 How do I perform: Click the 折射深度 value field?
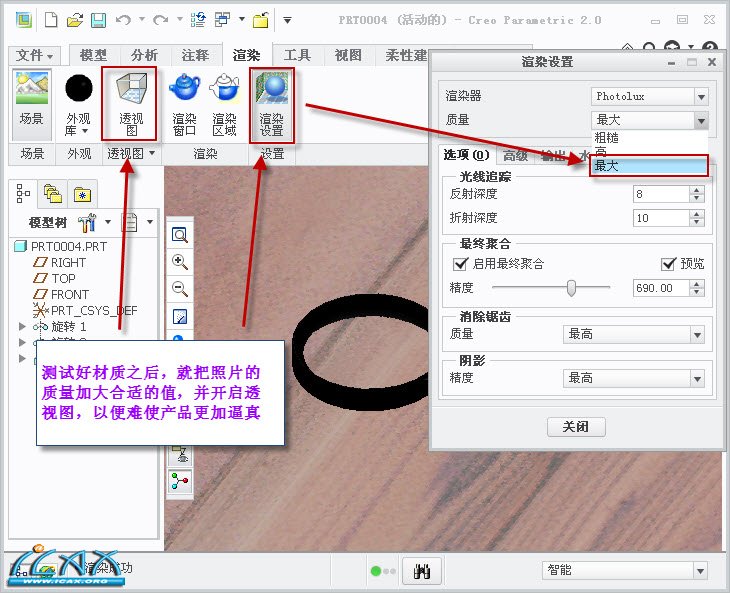pos(661,218)
